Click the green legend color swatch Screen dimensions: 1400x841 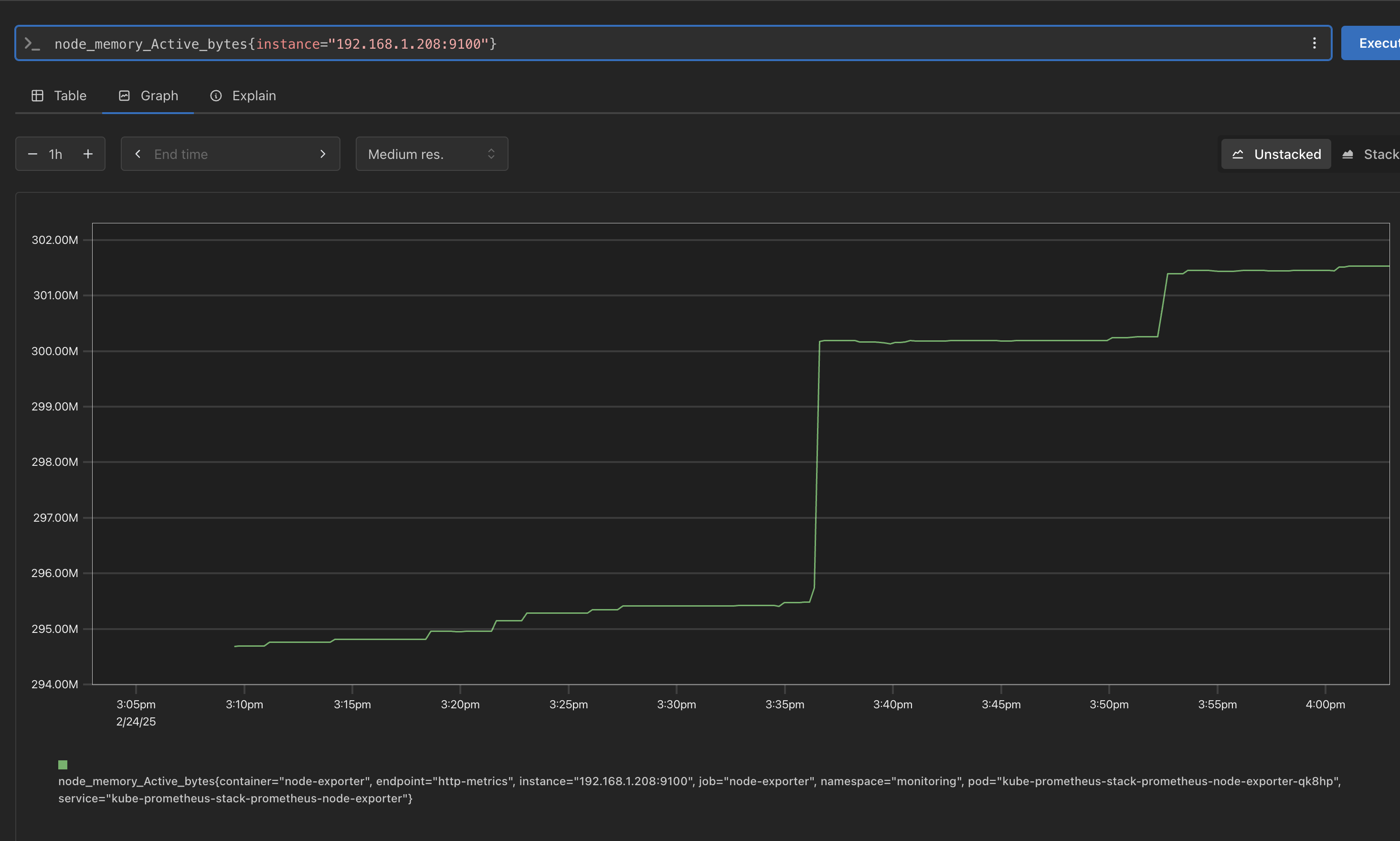click(63, 765)
